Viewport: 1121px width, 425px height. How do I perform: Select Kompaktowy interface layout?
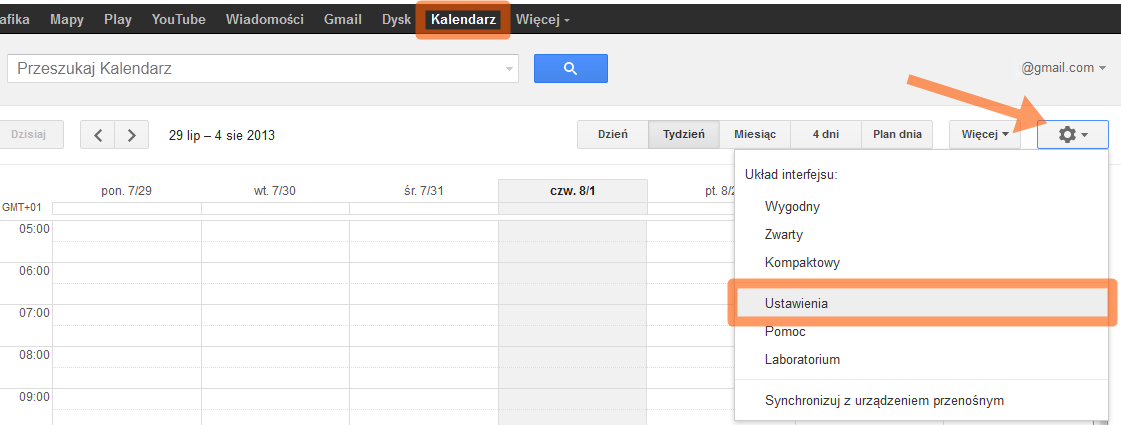802,263
